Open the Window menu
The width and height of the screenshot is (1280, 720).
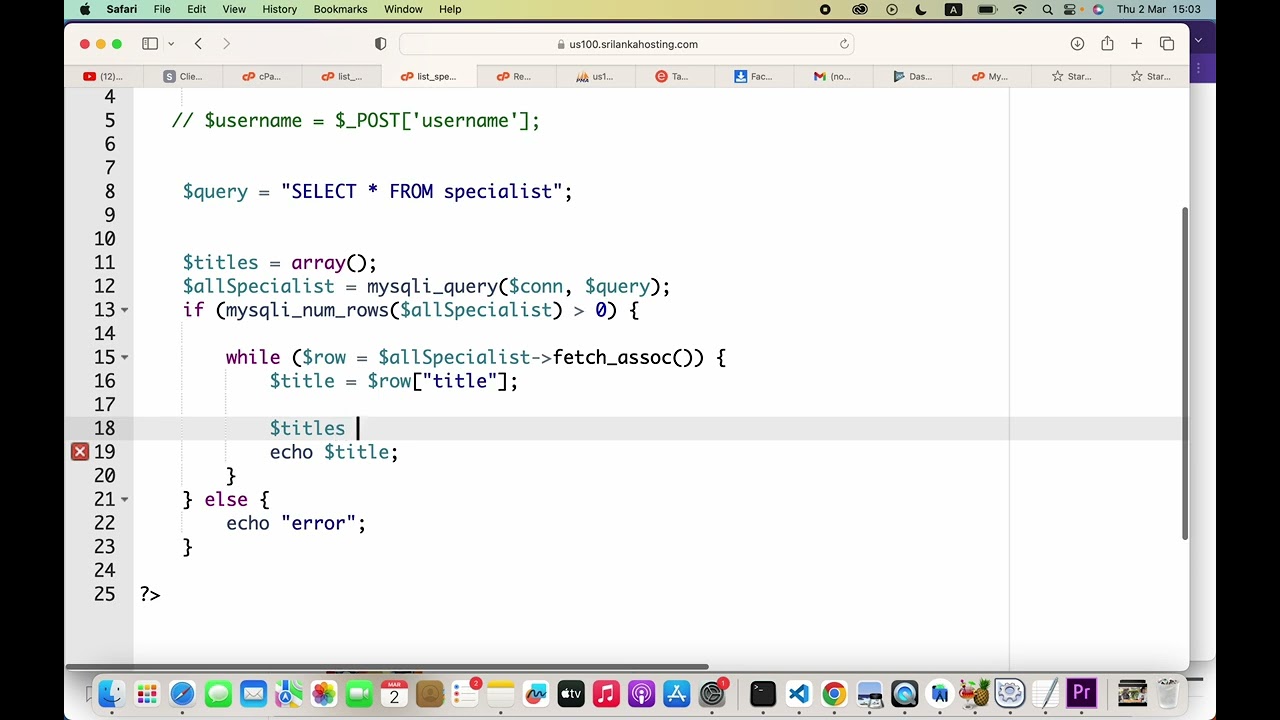coord(403,9)
